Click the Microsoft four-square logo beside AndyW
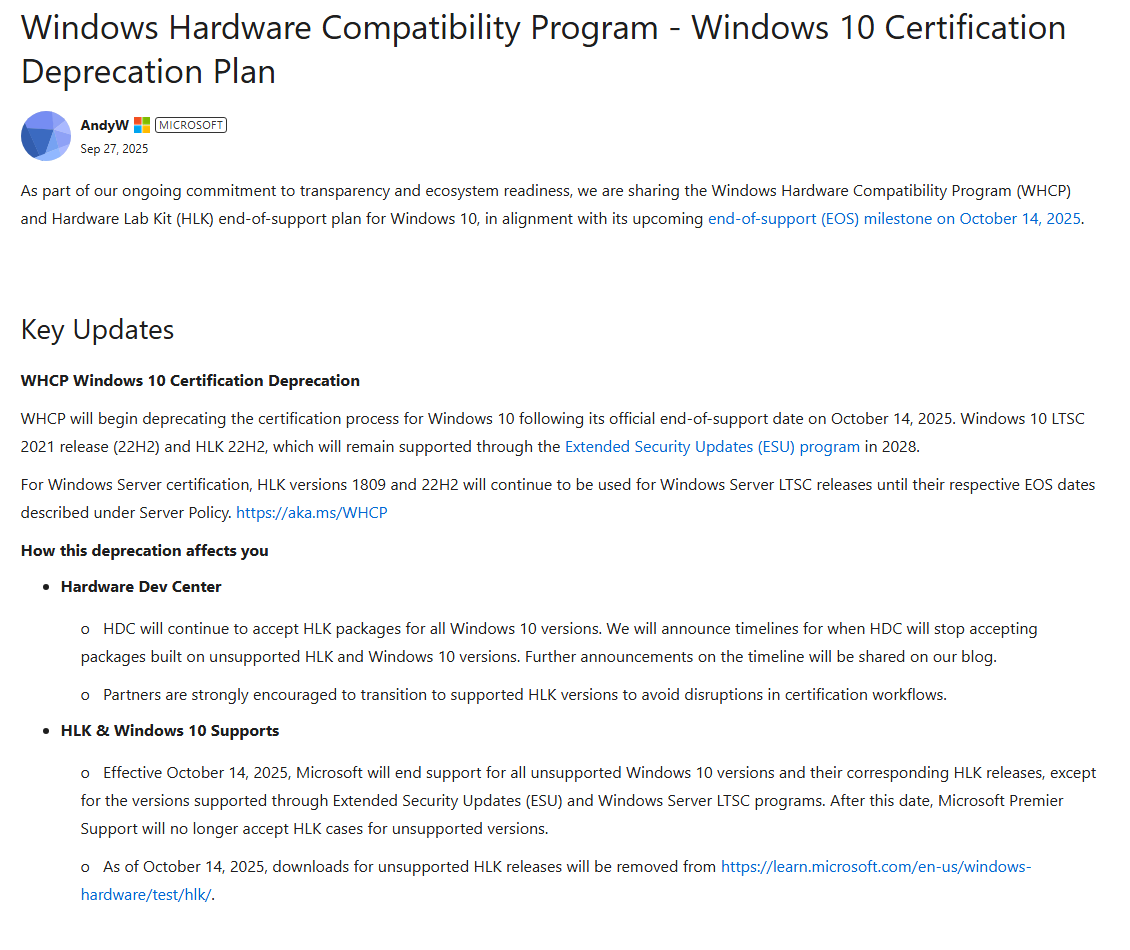 (142, 125)
